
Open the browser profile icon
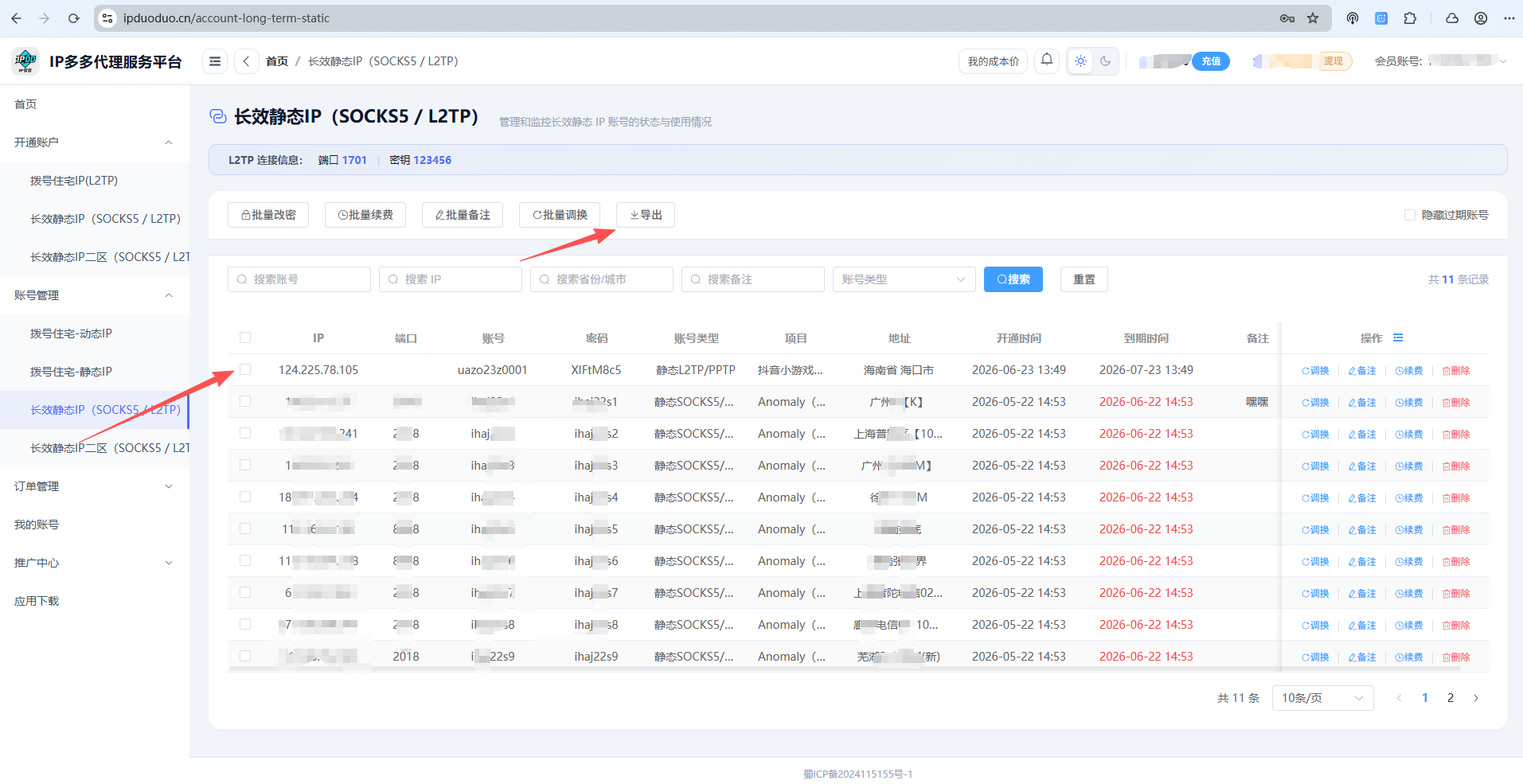point(1481,18)
